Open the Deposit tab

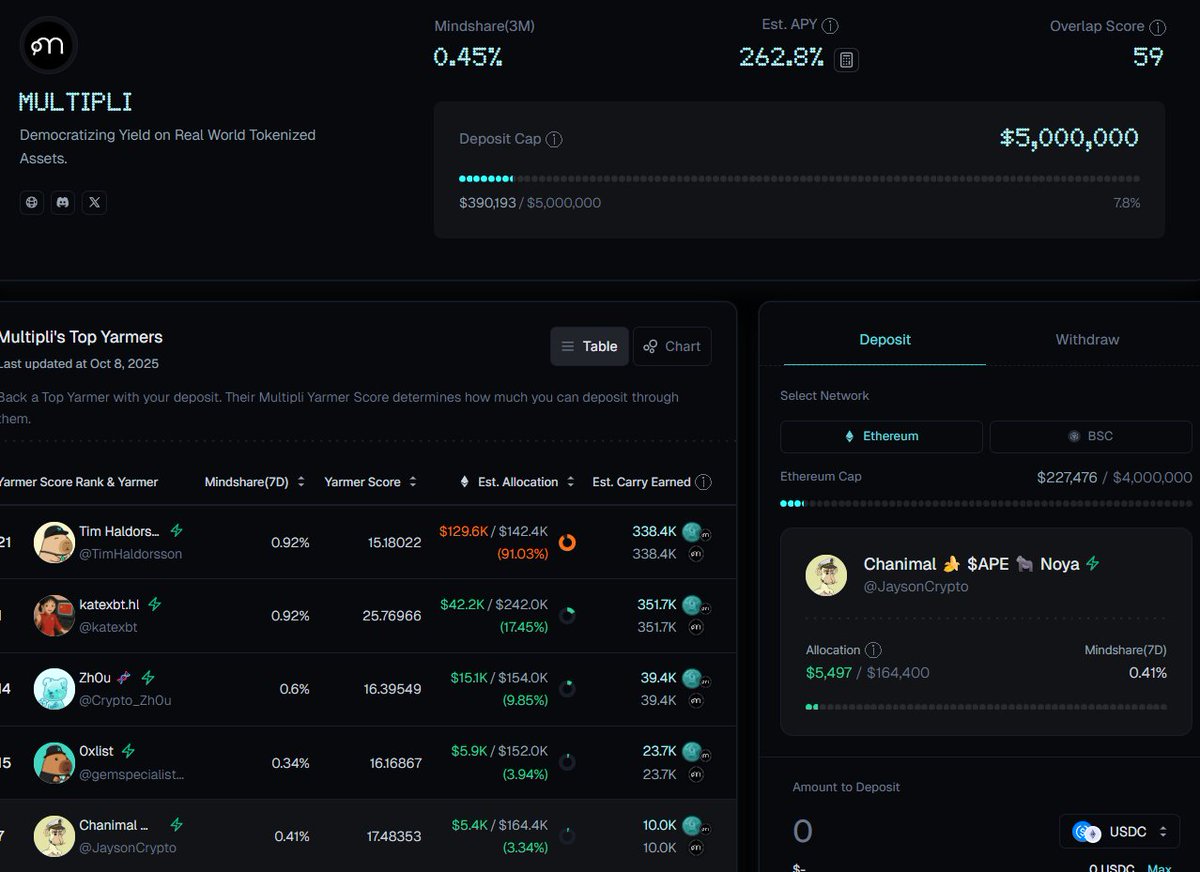(885, 340)
